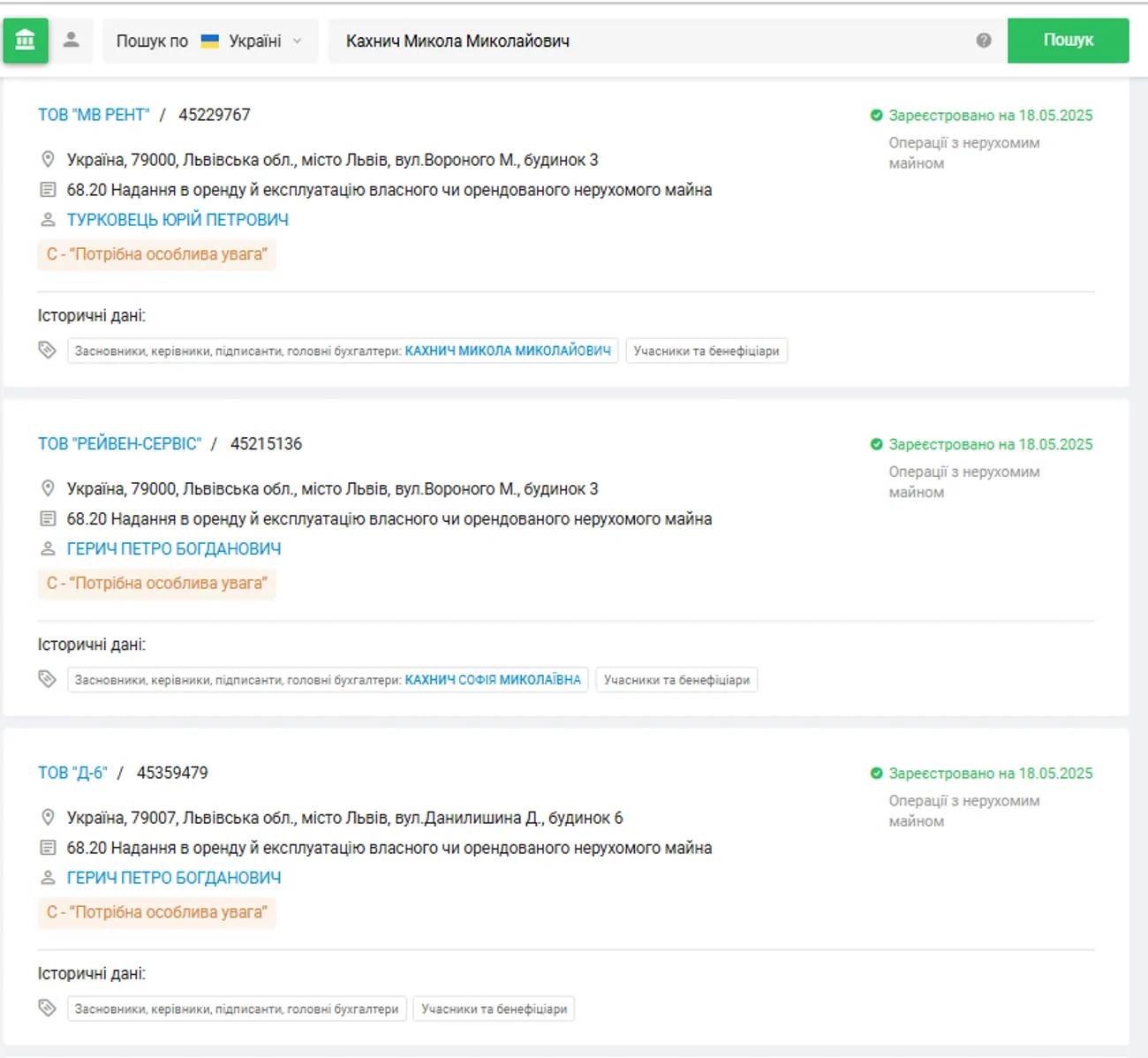The width and height of the screenshot is (1148, 1058).
Task: Open ГЕРИЧ ПЕТРО БОГДАНОВИЧ link under ТОВ "Д-6"
Action: pos(174,879)
